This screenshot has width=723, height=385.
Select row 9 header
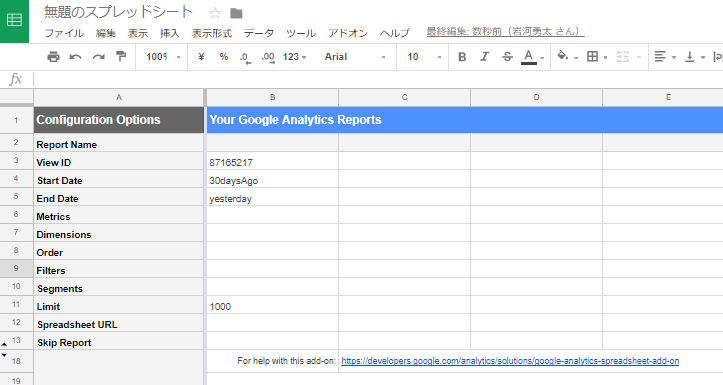[x=17, y=268]
